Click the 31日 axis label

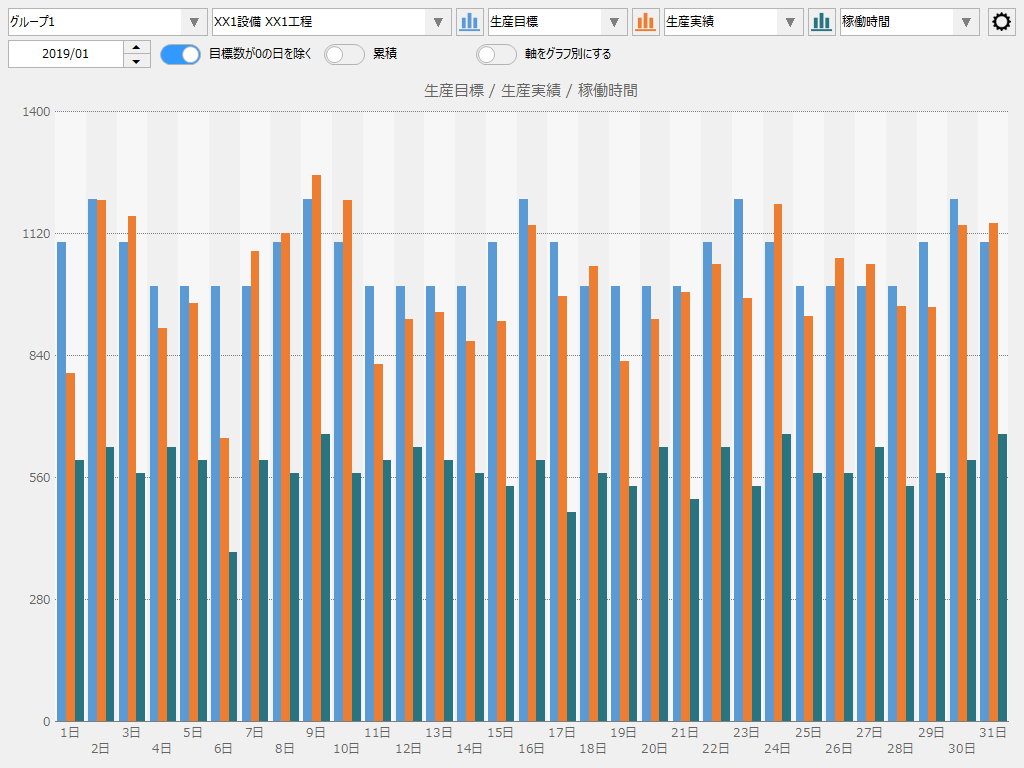click(x=993, y=733)
